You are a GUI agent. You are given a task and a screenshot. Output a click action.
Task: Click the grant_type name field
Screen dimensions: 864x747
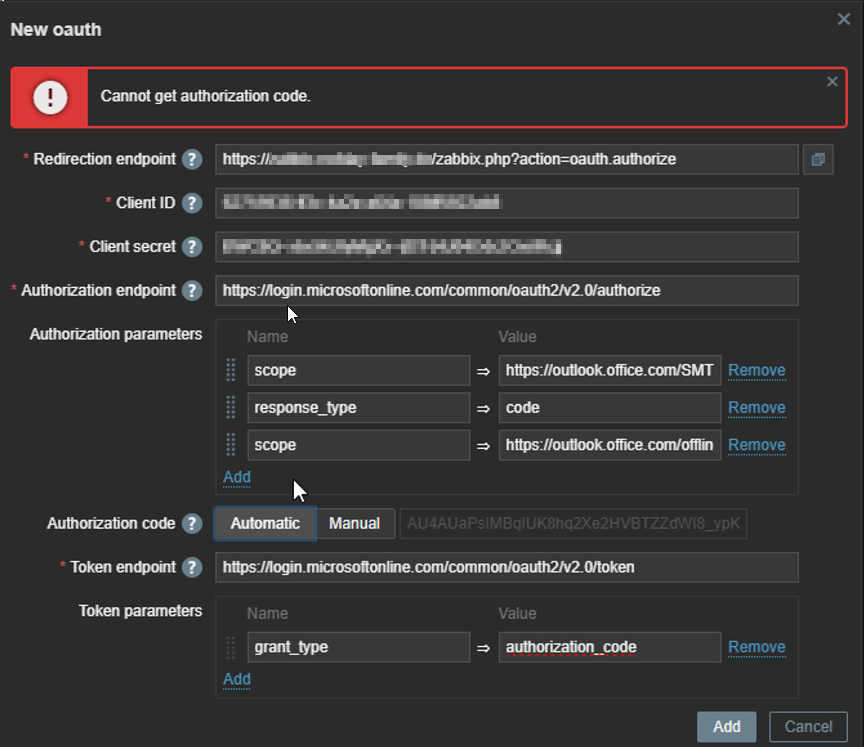point(358,647)
